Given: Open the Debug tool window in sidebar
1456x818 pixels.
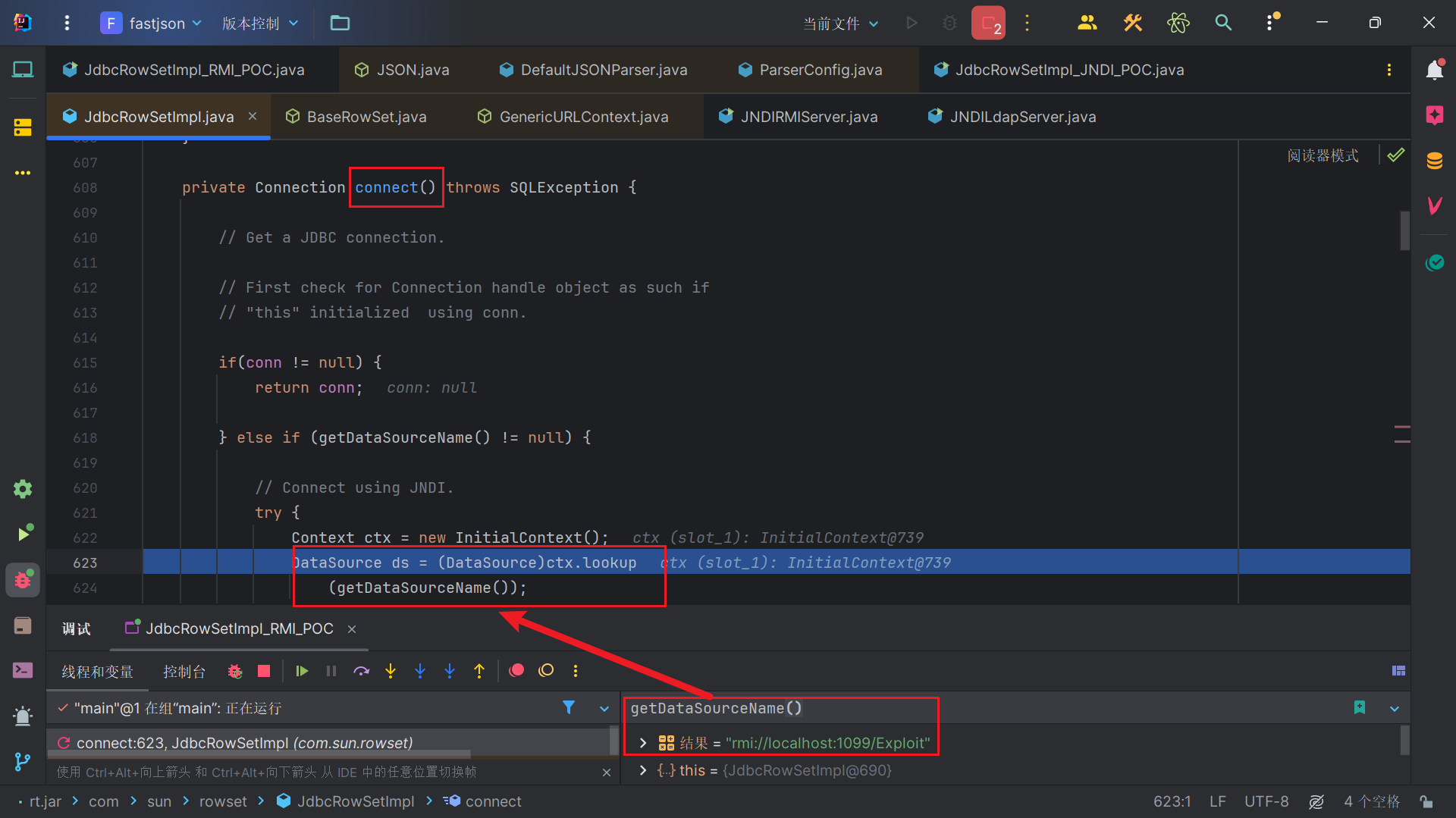Looking at the screenshot, I should click(x=23, y=580).
